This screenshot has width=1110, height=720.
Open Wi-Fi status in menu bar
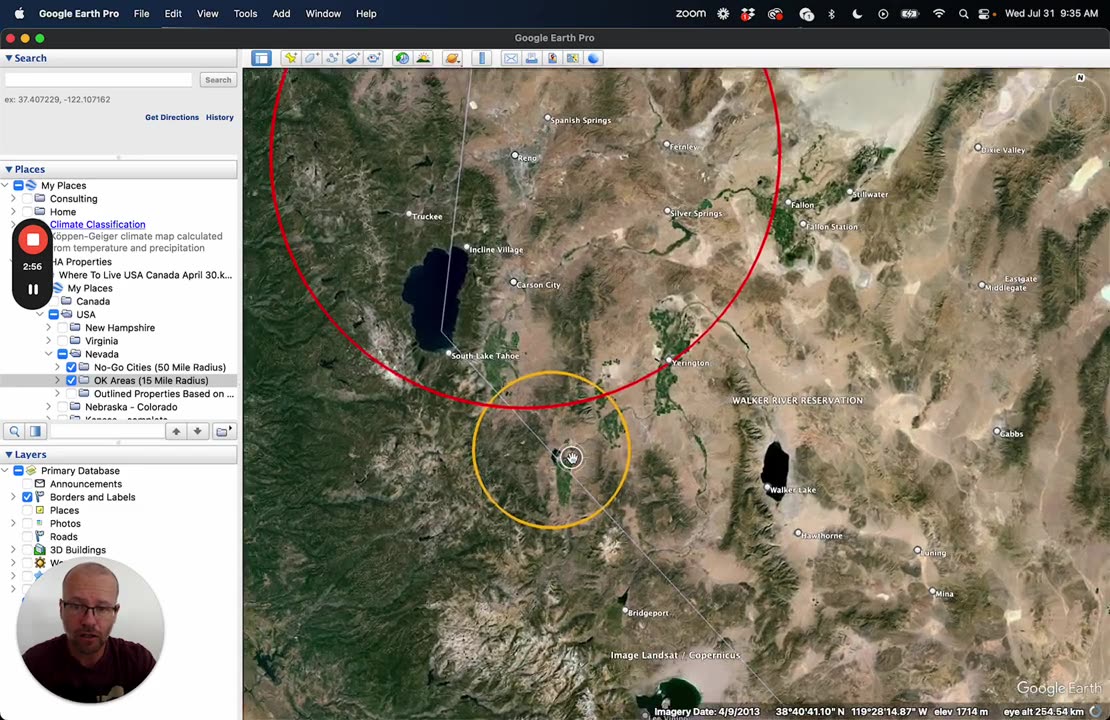point(939,13)
